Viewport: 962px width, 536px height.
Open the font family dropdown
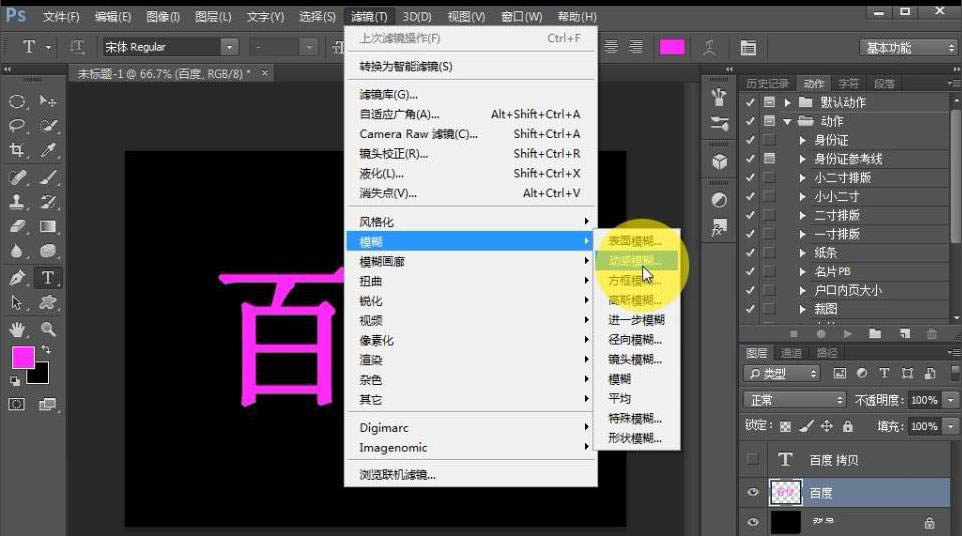coord(229,47)
